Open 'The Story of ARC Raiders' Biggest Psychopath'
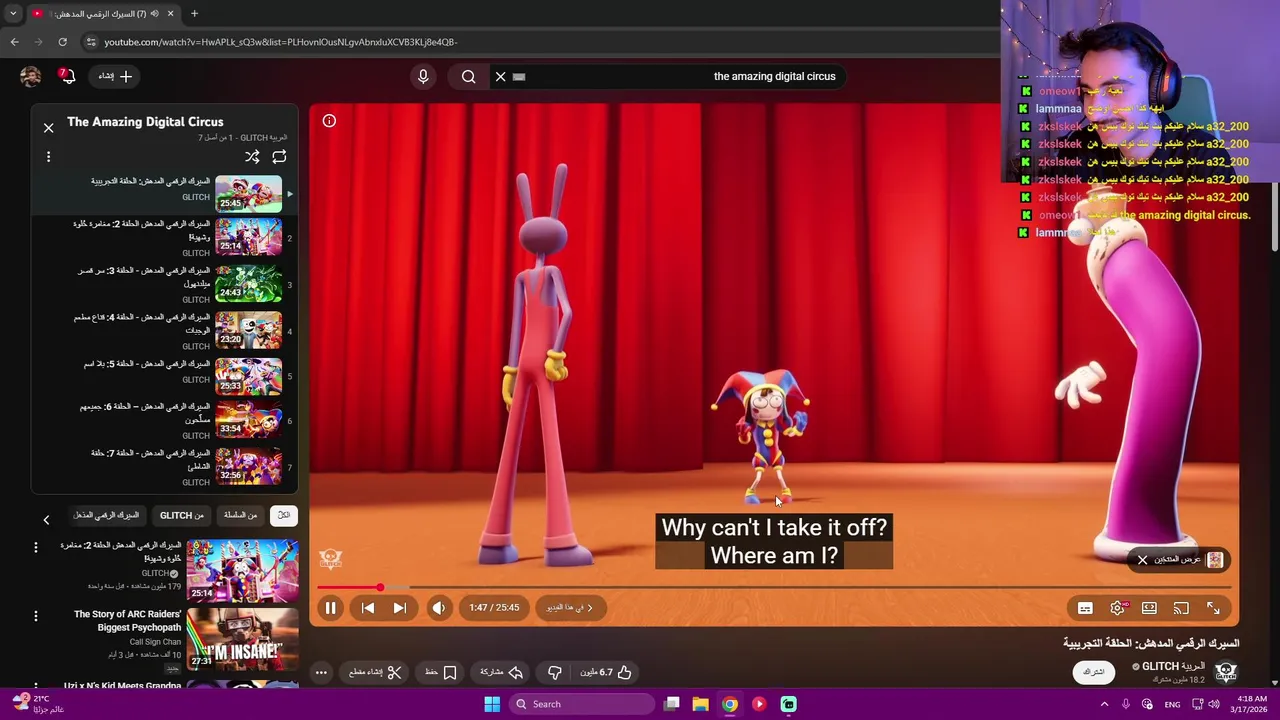This screenshot has width=1280, height=720. [128, 621]
